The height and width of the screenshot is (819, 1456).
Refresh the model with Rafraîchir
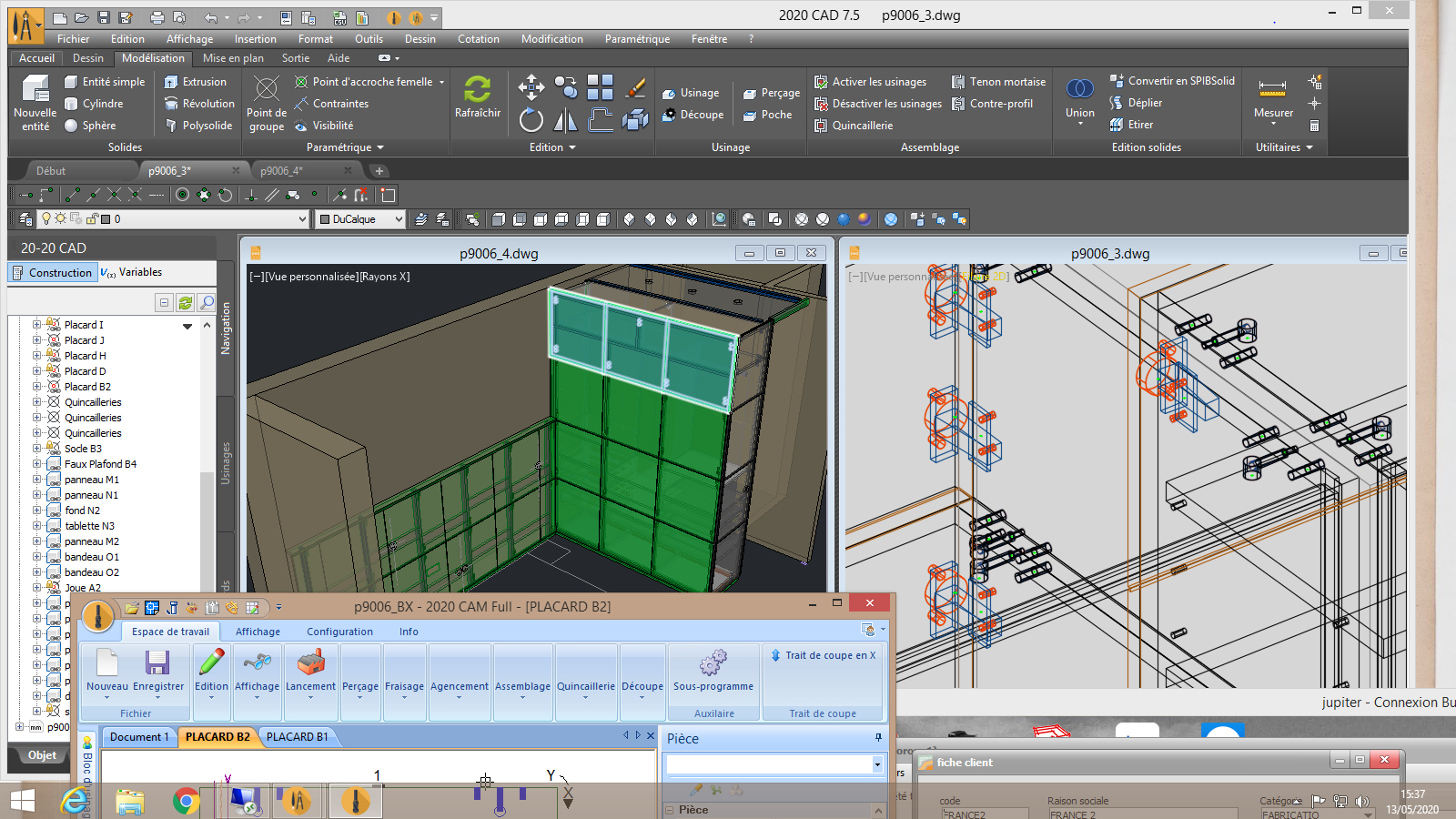tap(478, 96)
